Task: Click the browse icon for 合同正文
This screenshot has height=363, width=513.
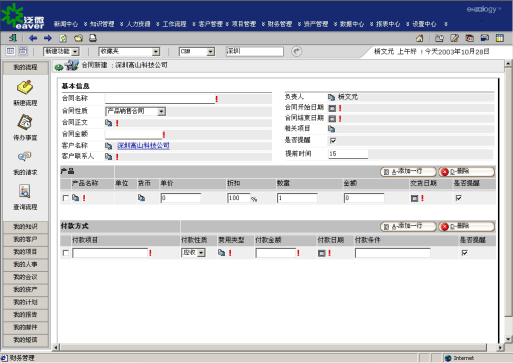Action: point(108,123)
